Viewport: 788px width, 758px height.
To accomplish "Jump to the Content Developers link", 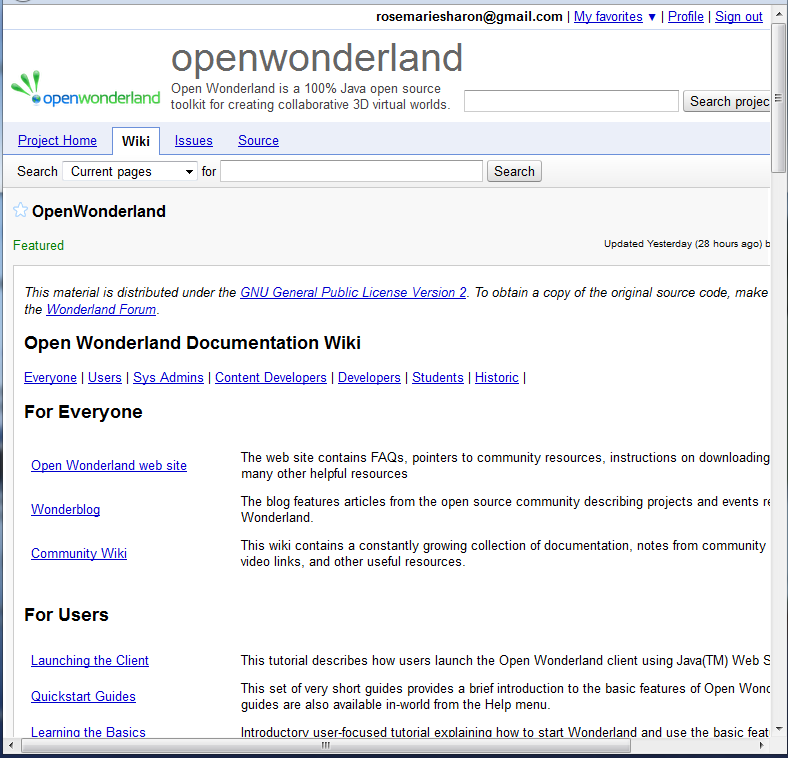I will click(271, 377).
